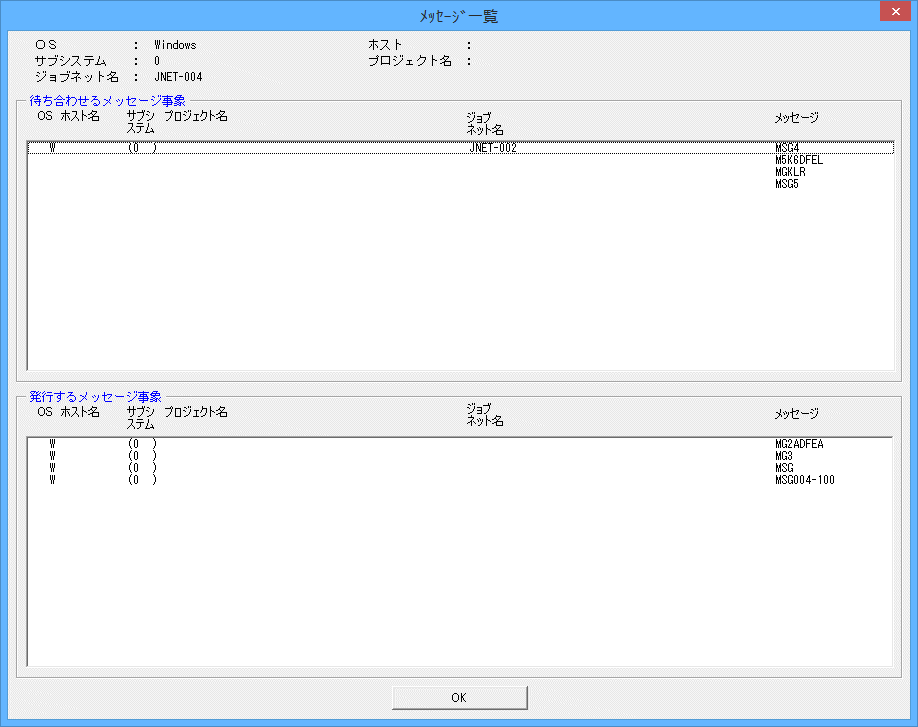Click 待ち合わせるメッセージ事象 group label

[x=108, y=101]
